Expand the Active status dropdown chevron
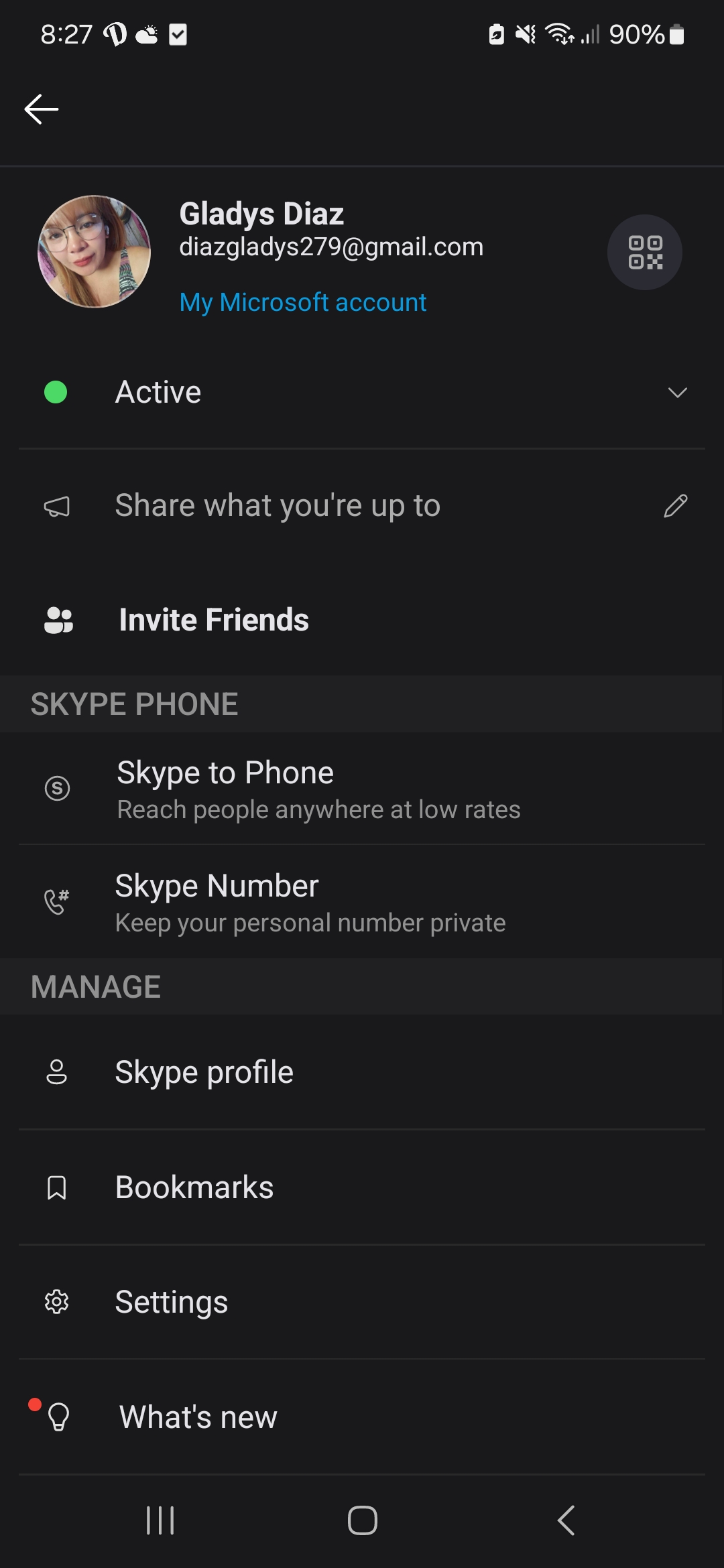 (x=678, y=393)
